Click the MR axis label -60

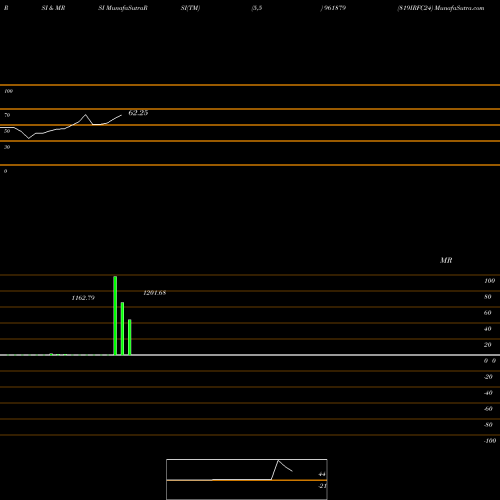(488, 409)
